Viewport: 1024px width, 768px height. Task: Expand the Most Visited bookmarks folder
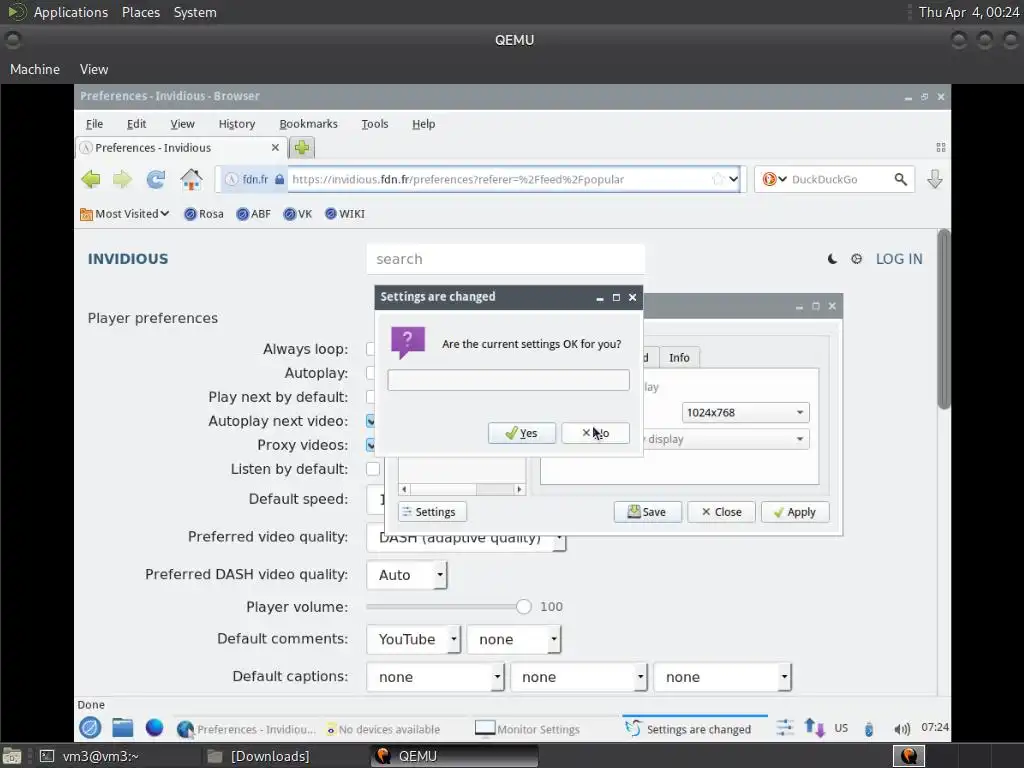124,214
